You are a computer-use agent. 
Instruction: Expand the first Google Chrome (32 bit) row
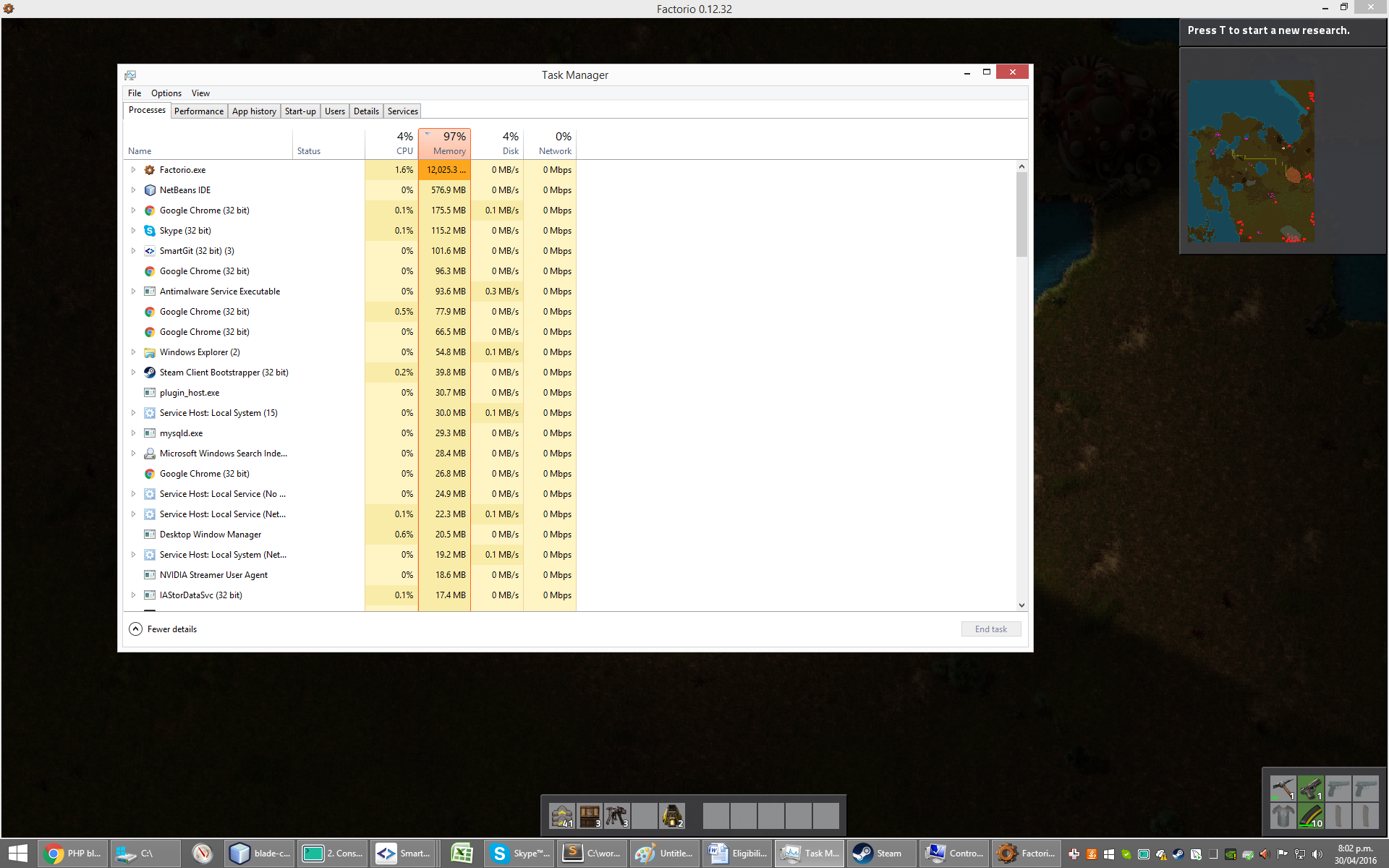[x=133, y=210]
